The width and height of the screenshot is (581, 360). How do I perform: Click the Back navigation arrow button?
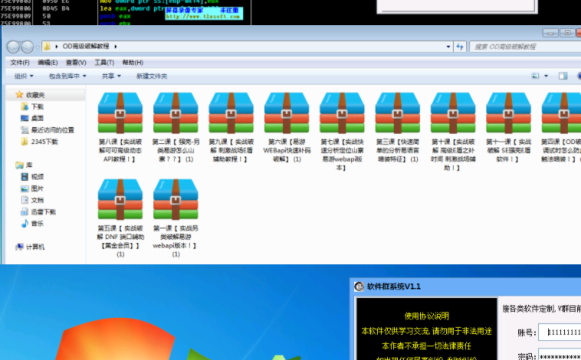tap(13, 47)
